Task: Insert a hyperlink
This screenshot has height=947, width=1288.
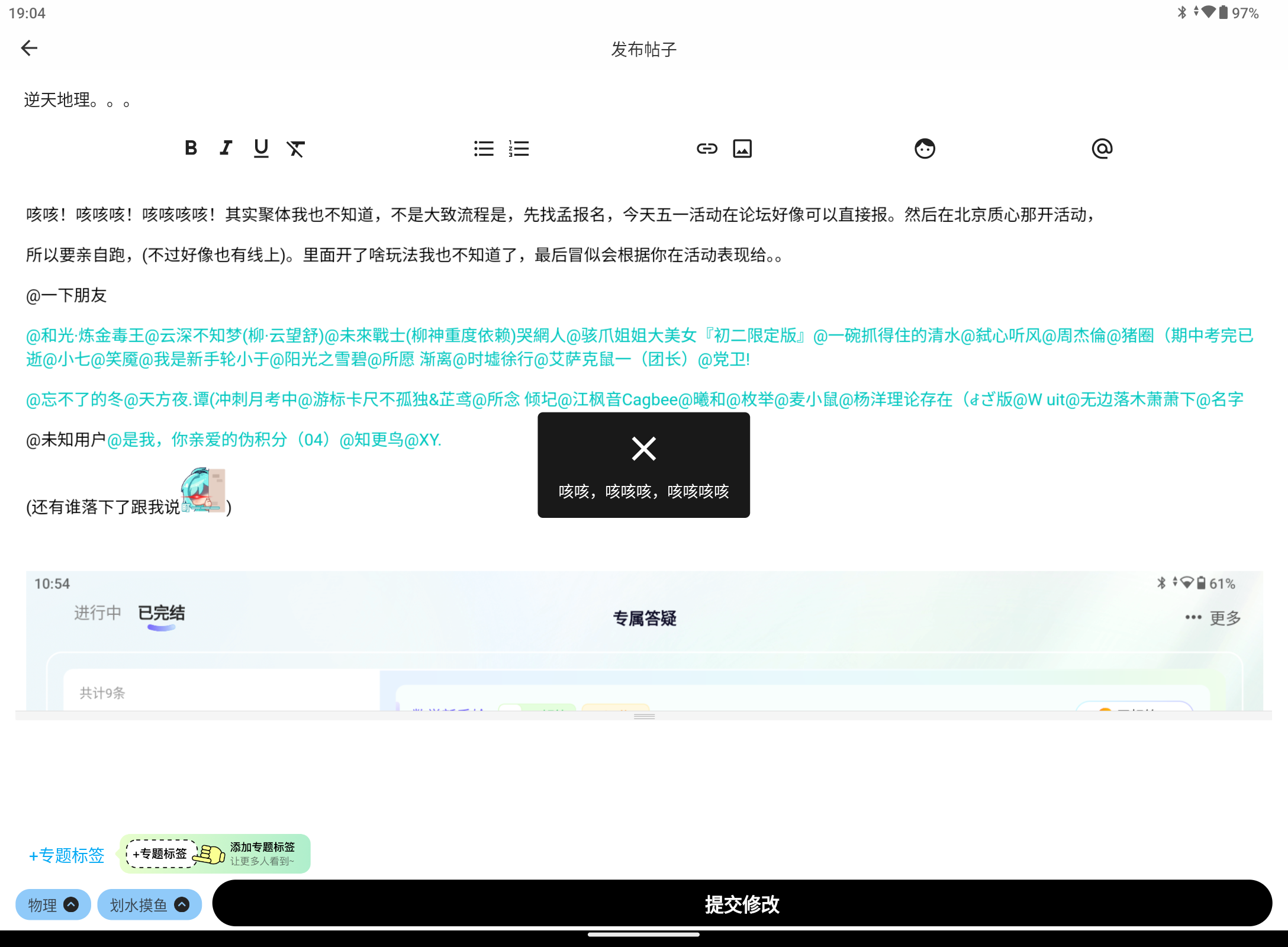Action: tap(707, 149)
